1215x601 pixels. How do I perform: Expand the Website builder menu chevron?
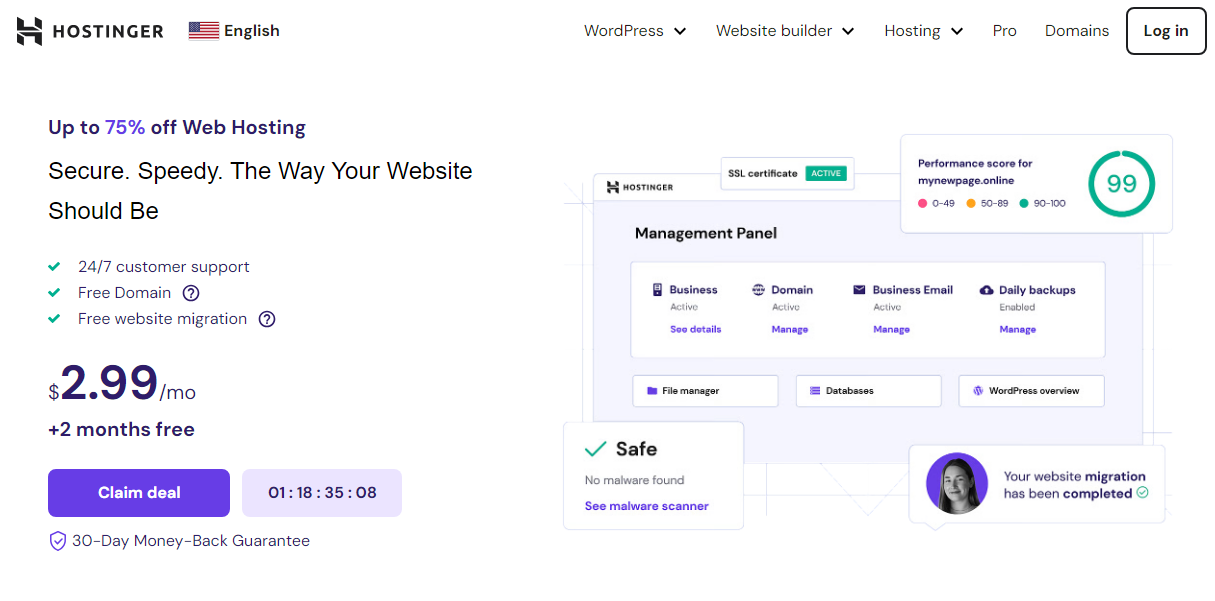tap(848, 31)
